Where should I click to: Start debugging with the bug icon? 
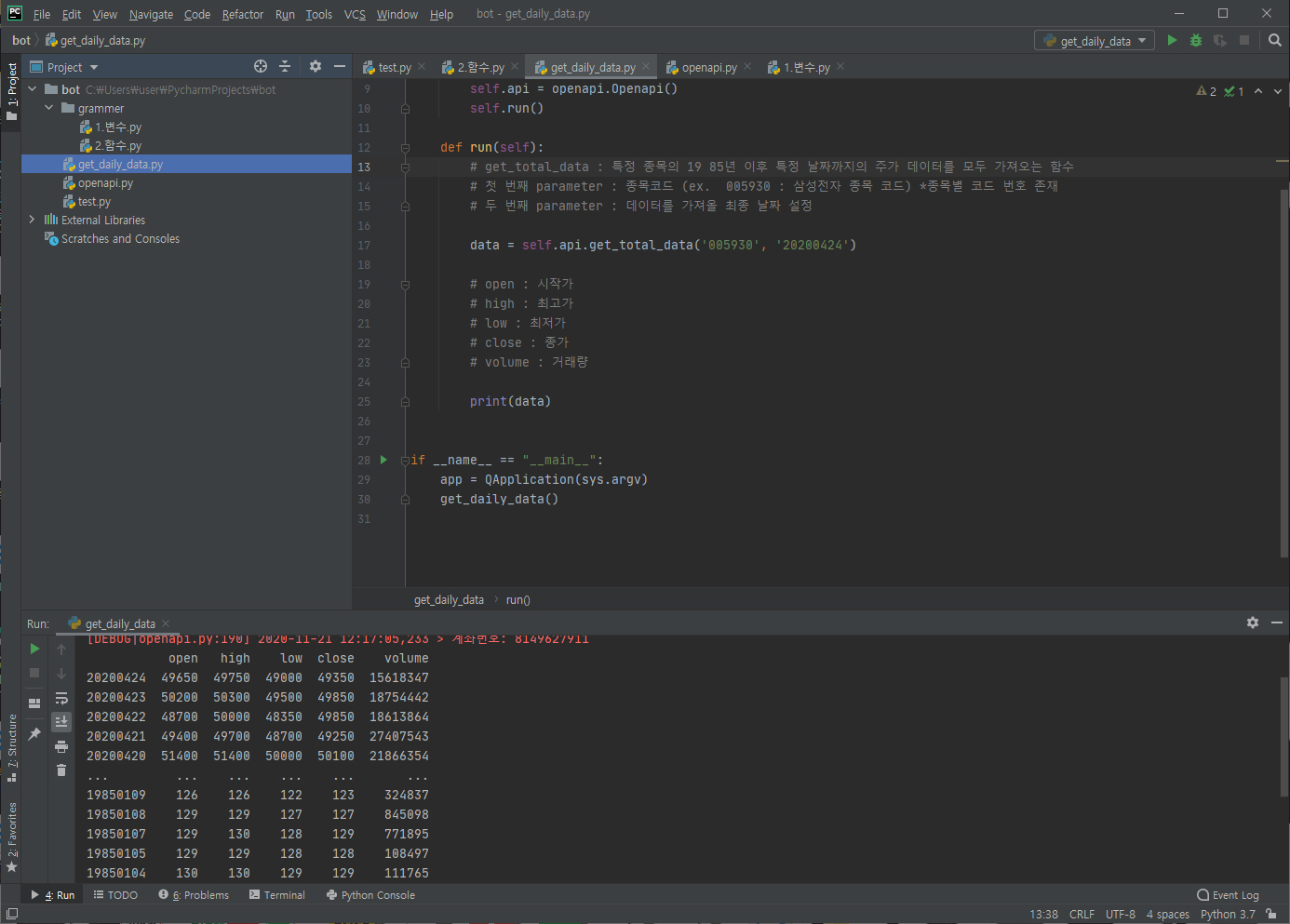1196,40
